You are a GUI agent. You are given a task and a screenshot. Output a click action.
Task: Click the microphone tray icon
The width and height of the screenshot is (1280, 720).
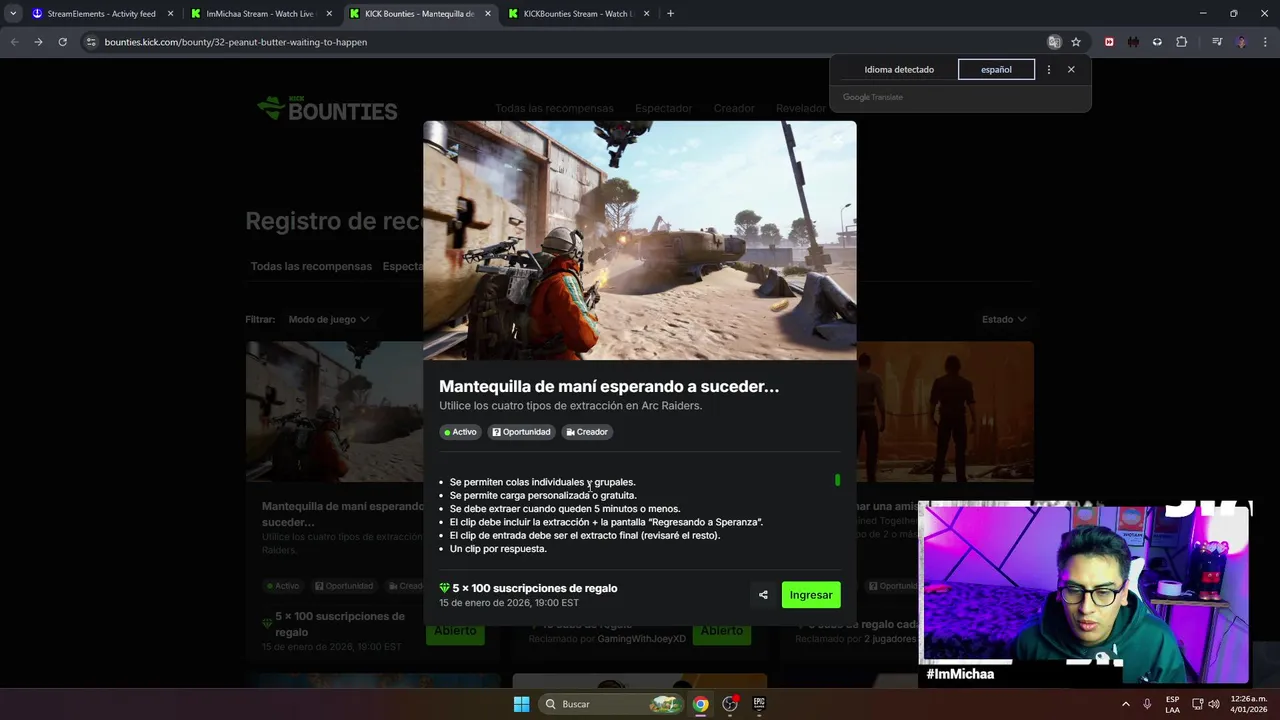[x=1147, y=704]
